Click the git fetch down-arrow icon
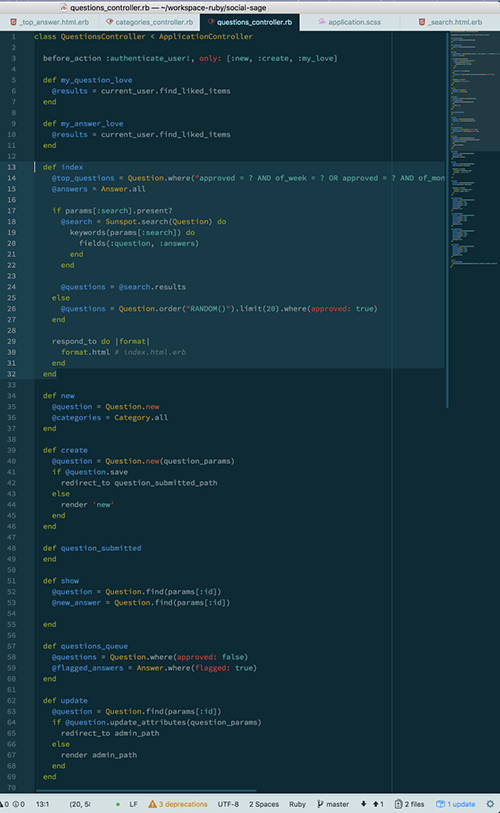This screenshot has height=813, width=500. (364, 804)
